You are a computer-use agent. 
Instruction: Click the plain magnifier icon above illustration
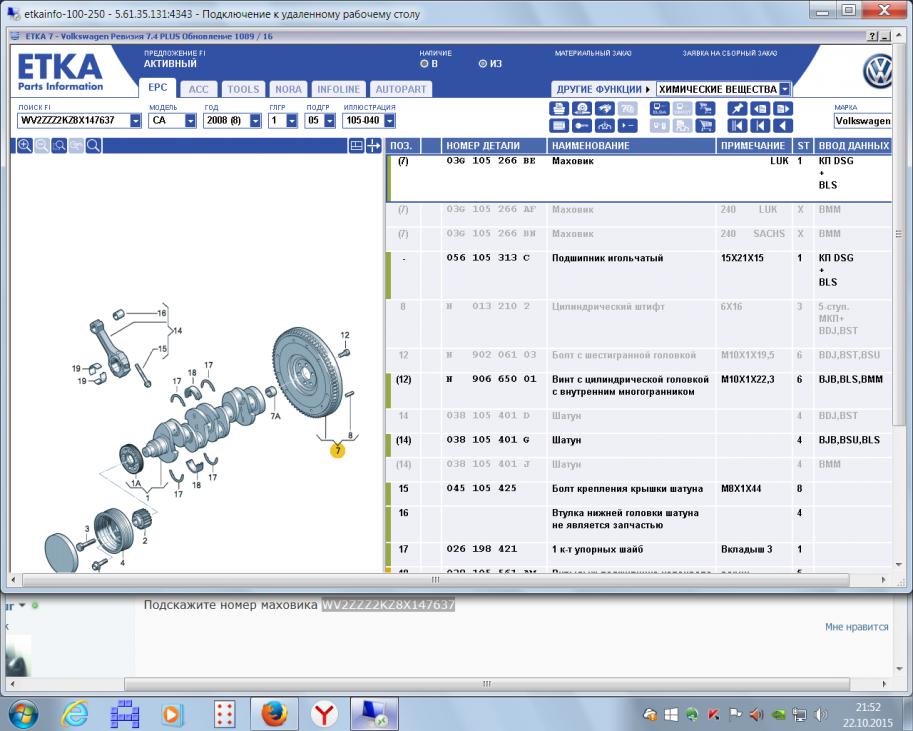click(x=93, y=146)
